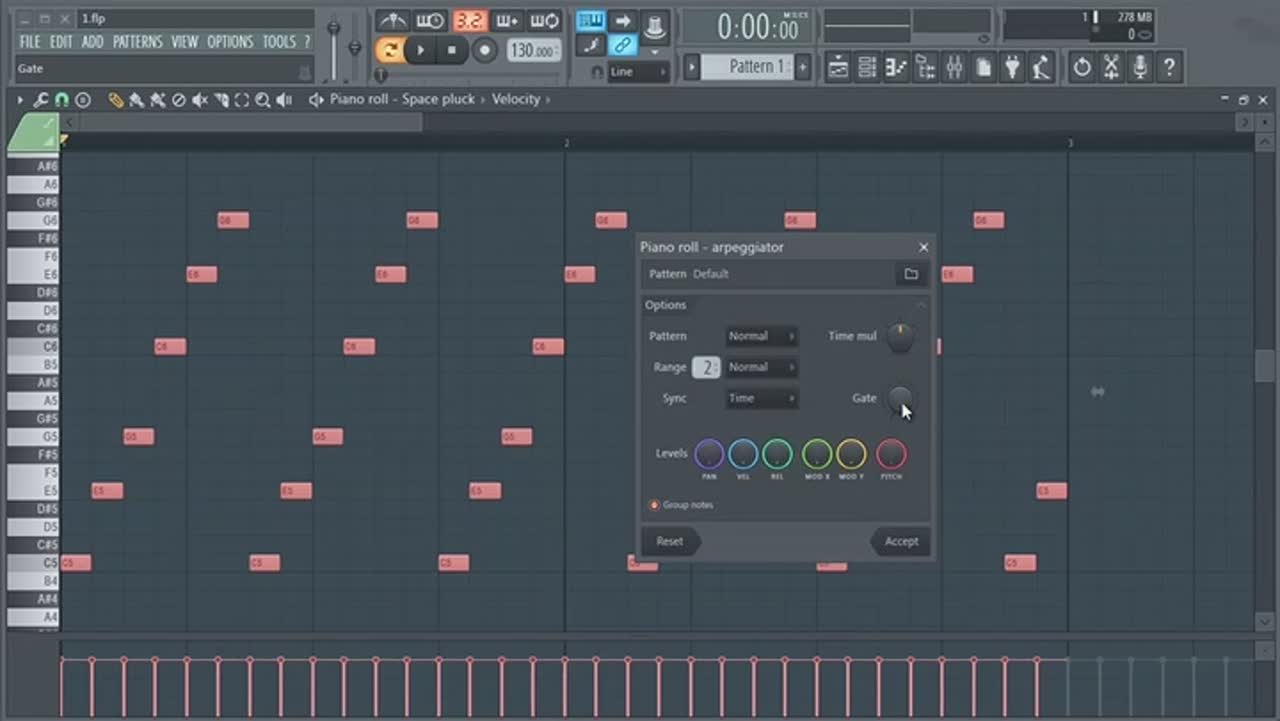Open the PATTERNS menu
1280x721 pixels.
coord(137,42)
